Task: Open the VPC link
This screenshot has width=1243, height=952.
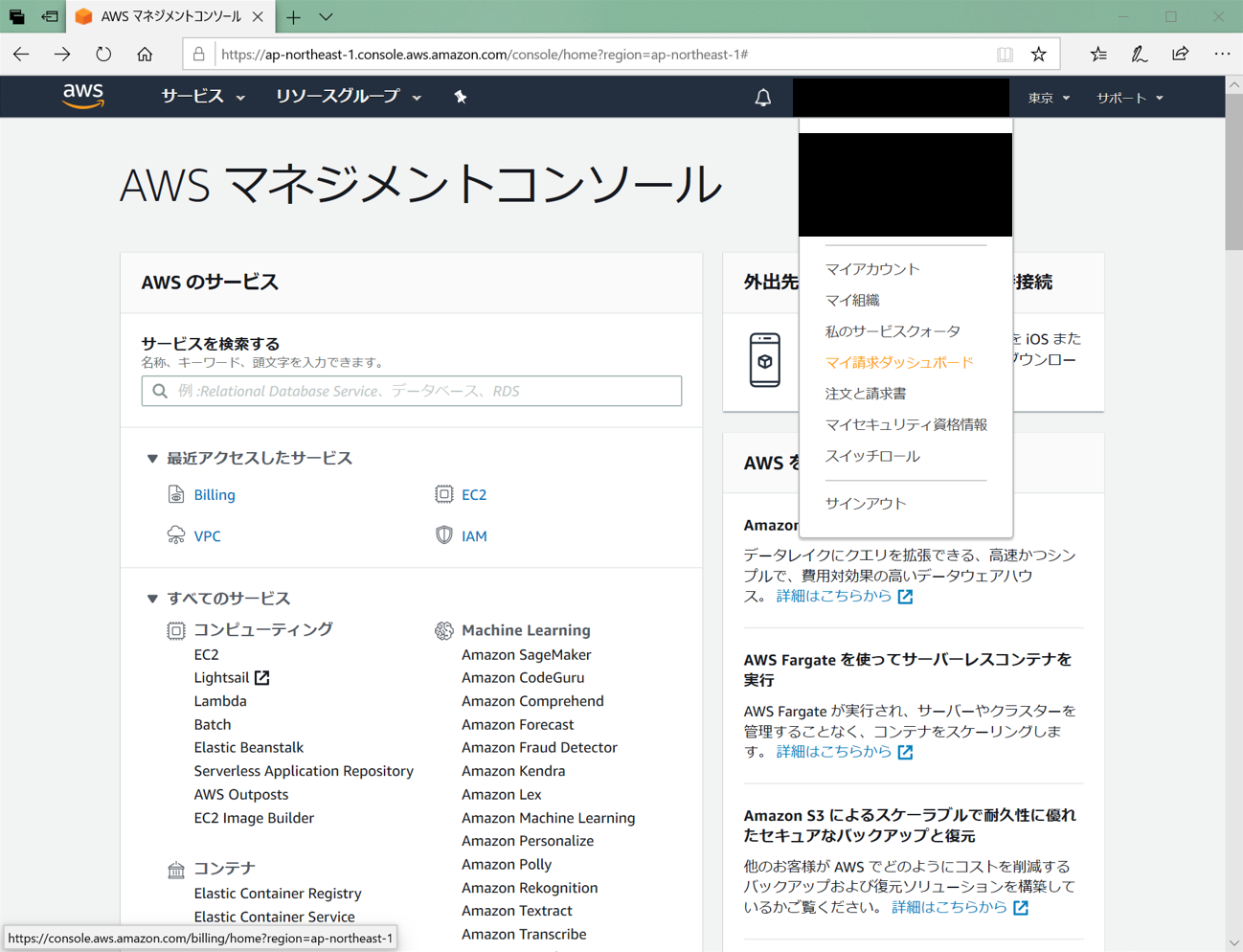Action: 207,536
